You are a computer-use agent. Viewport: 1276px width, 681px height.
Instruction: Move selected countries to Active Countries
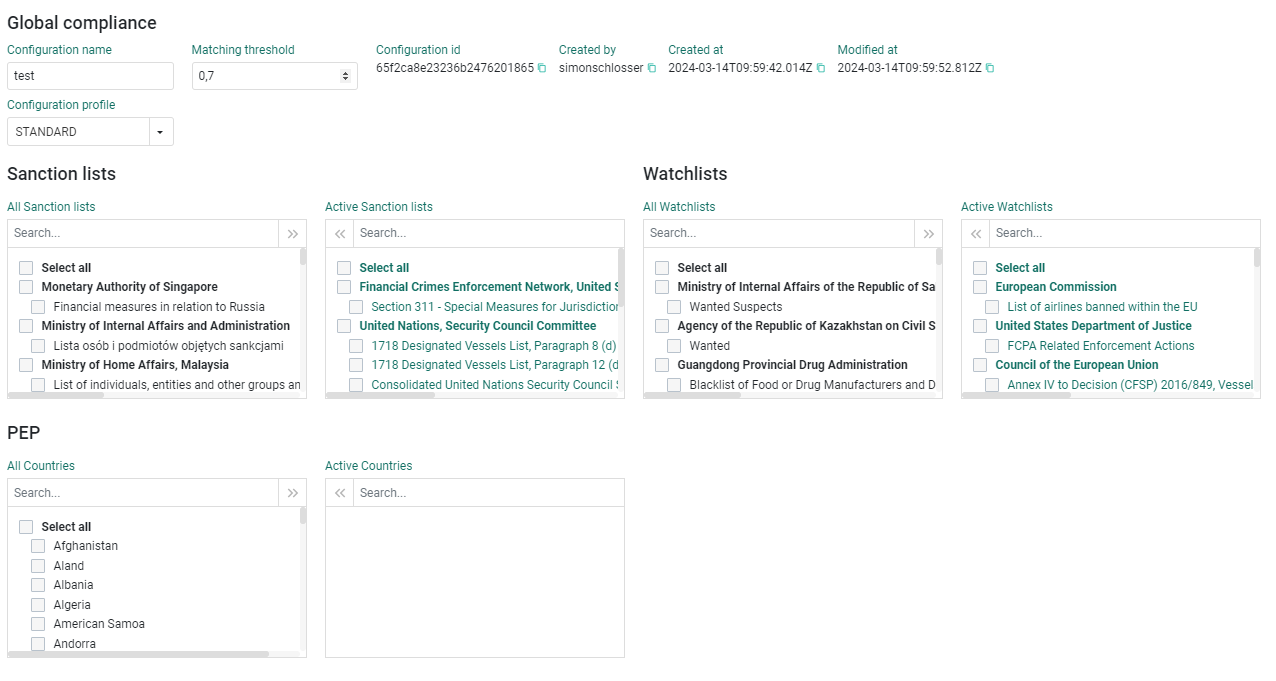click(x=292, y=493)
